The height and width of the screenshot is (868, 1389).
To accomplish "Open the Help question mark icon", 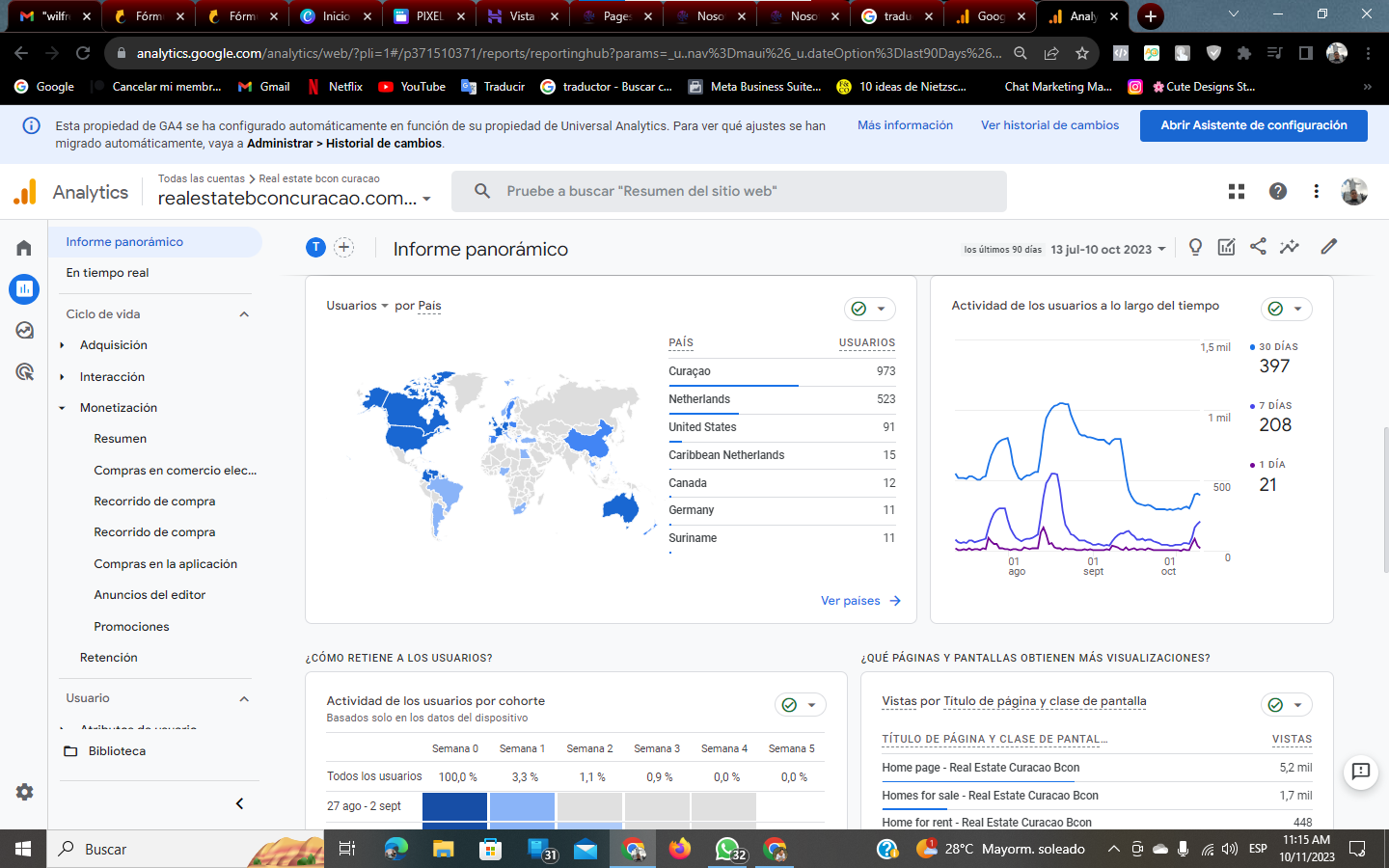I will pos(1278,191).
